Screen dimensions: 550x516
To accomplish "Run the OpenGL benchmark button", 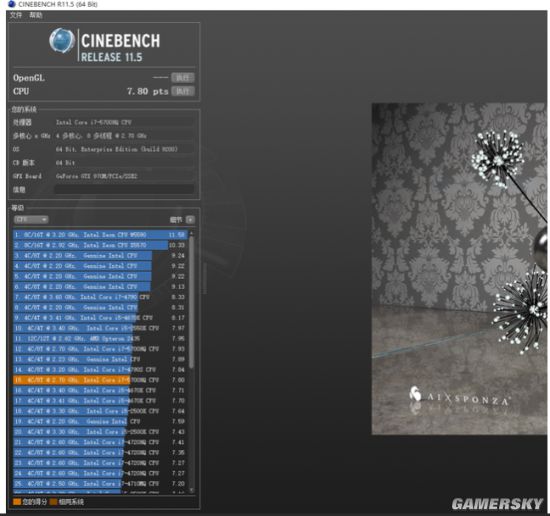I will [x=183, y=78].
